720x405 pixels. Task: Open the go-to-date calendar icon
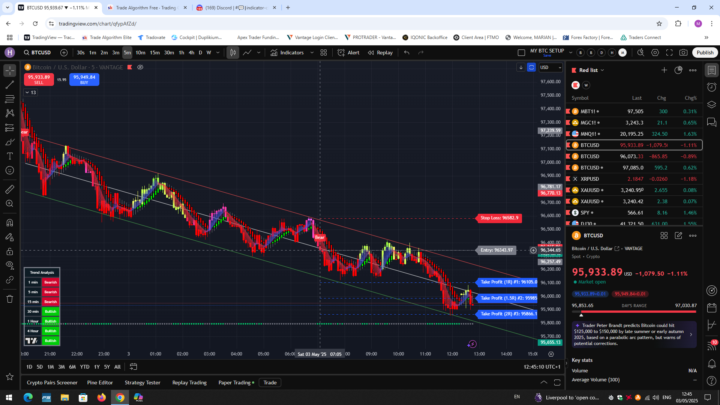[x=133, y=367]
